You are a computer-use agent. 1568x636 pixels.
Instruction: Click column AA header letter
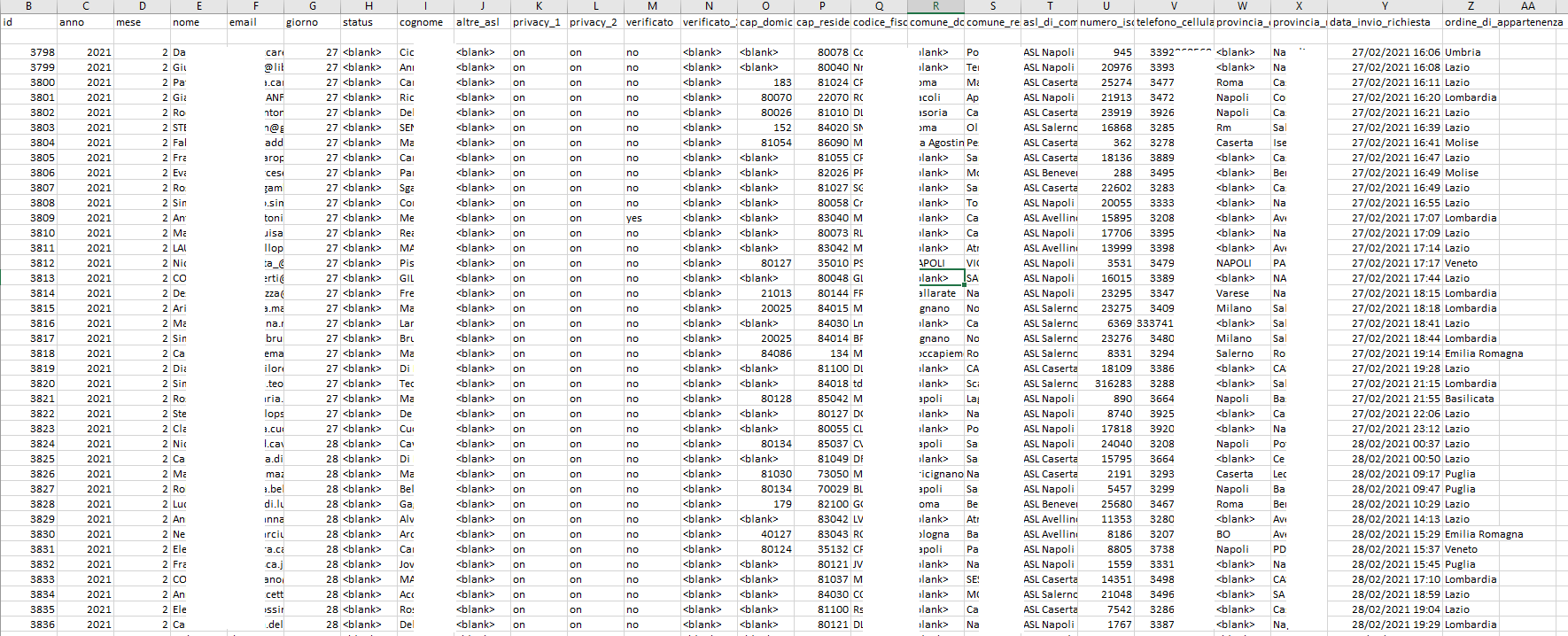[x=1527, y=6]
